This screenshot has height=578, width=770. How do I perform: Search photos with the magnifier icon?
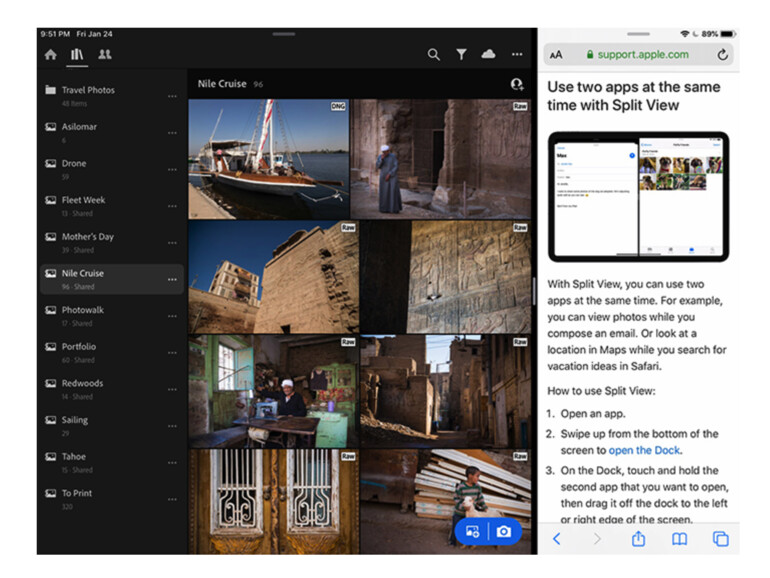(x=434, y=55)
